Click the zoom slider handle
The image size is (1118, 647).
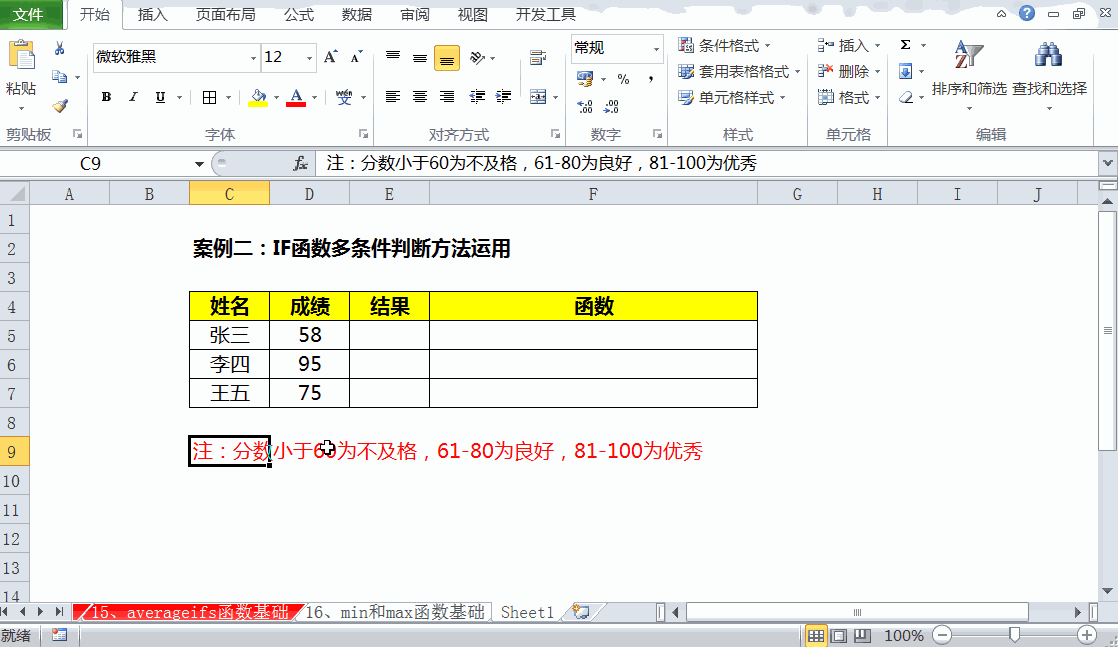pyautogui.click(x=1014, y=635)
